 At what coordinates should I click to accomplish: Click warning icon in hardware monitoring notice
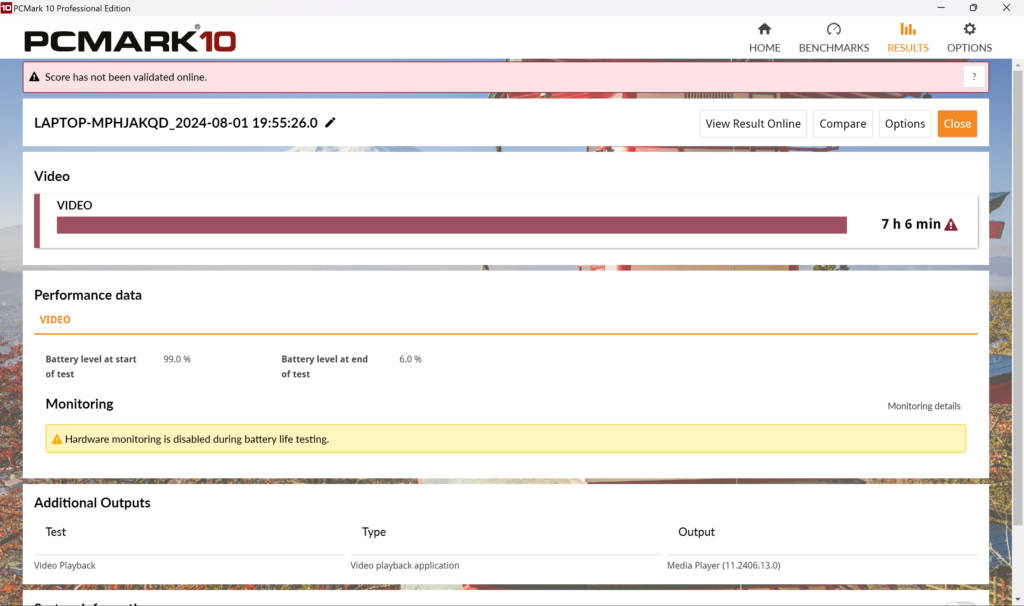[x=56, y=439]
